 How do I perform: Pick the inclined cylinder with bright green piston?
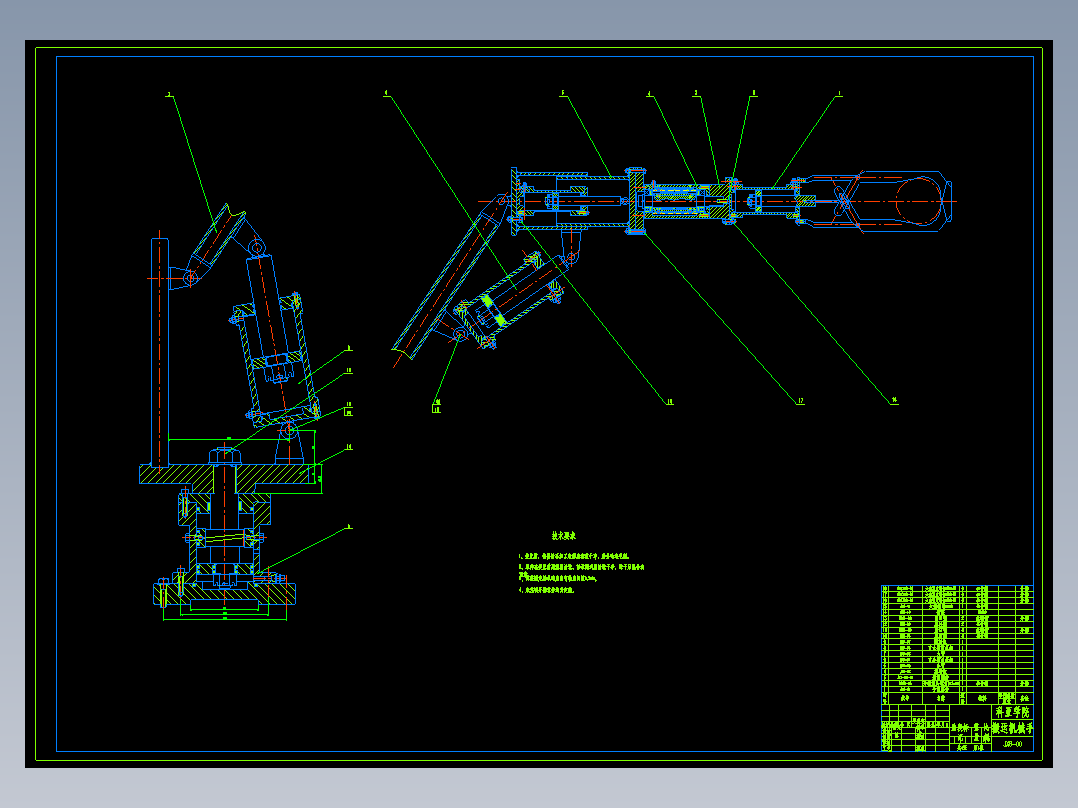pyautogui.click(x=512, y=299)
